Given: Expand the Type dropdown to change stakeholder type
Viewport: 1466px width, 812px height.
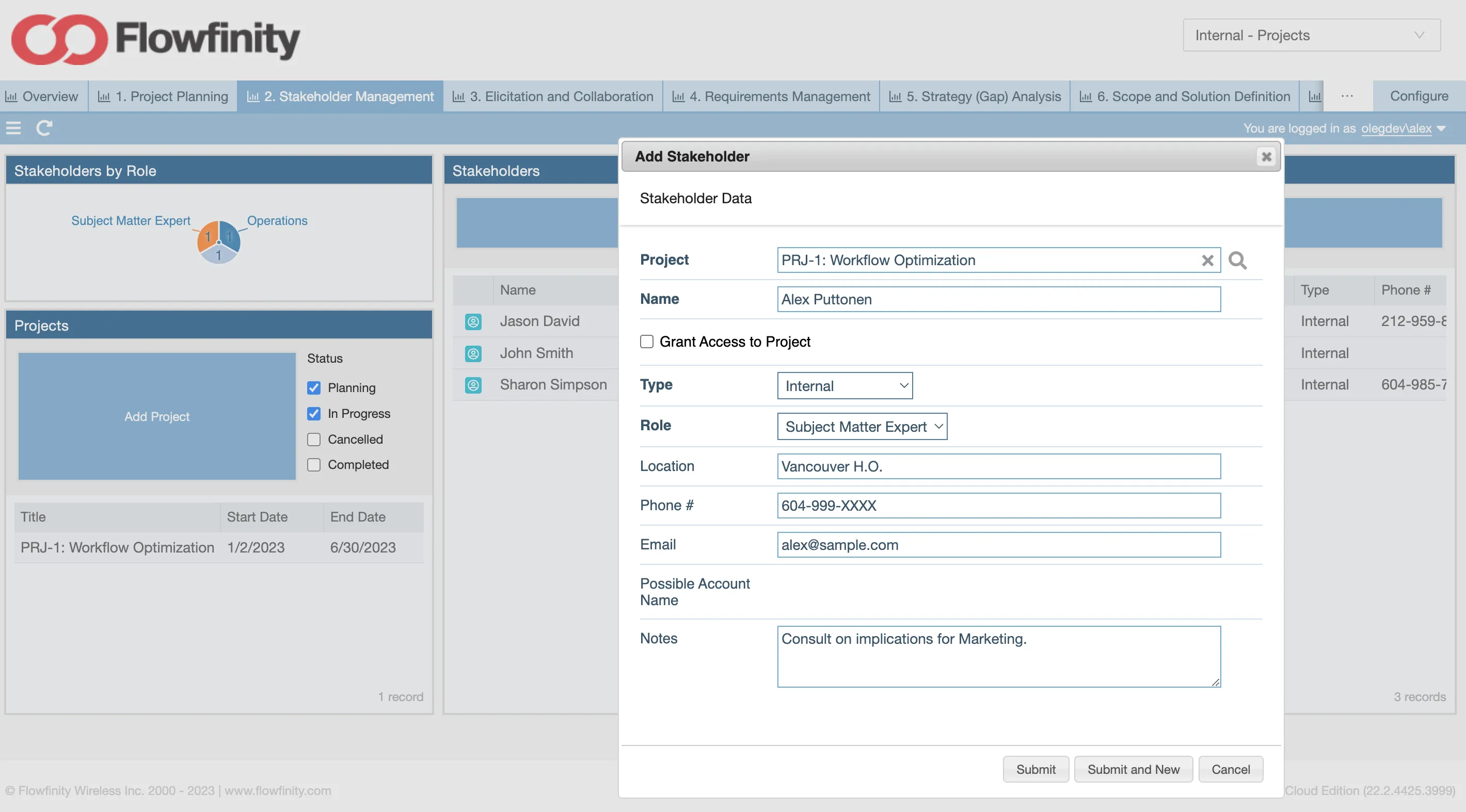Looking at the screenshot, I should 844,384.
